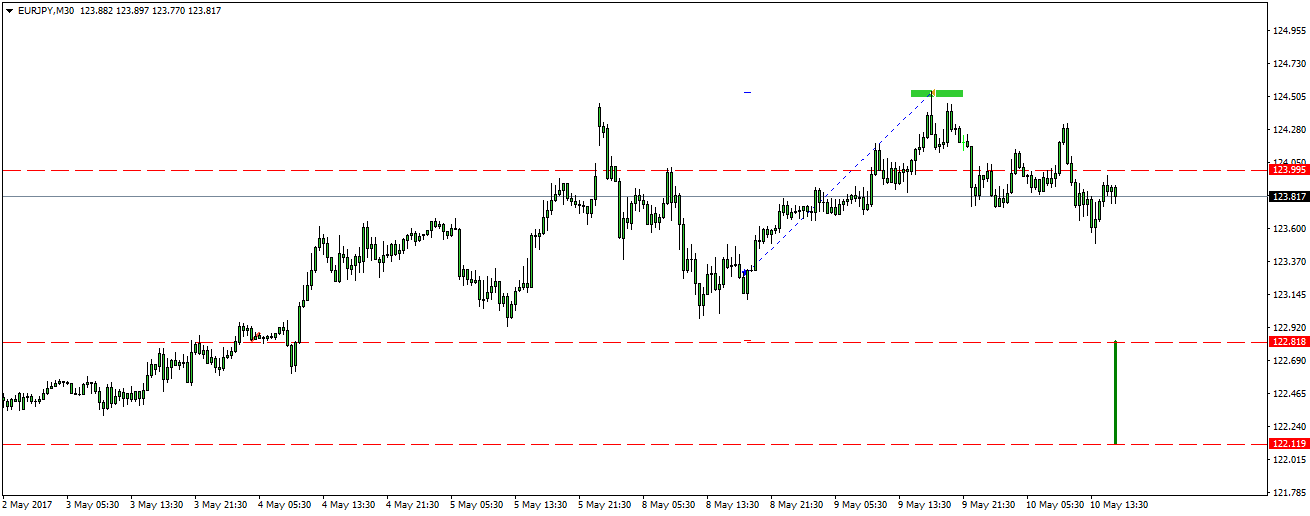
Task: Select the thick green vertical bar
Action: click(1115, 393)
